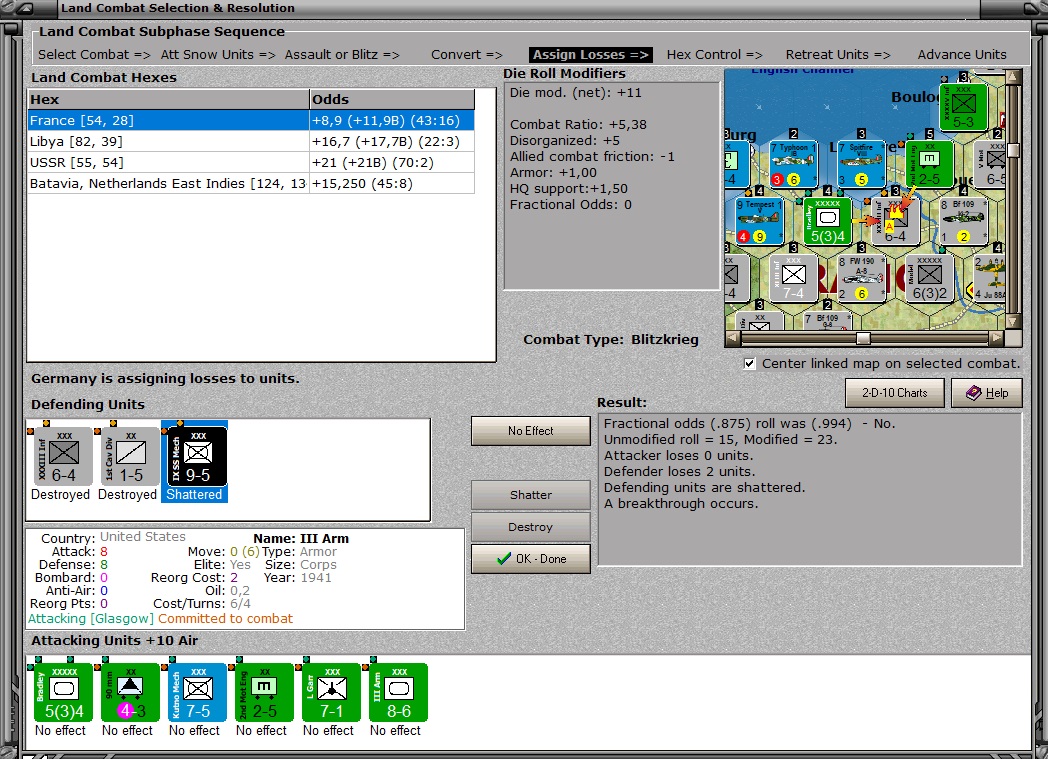Click the No Effect button
1048x759 pixels.
pos(531,431)
